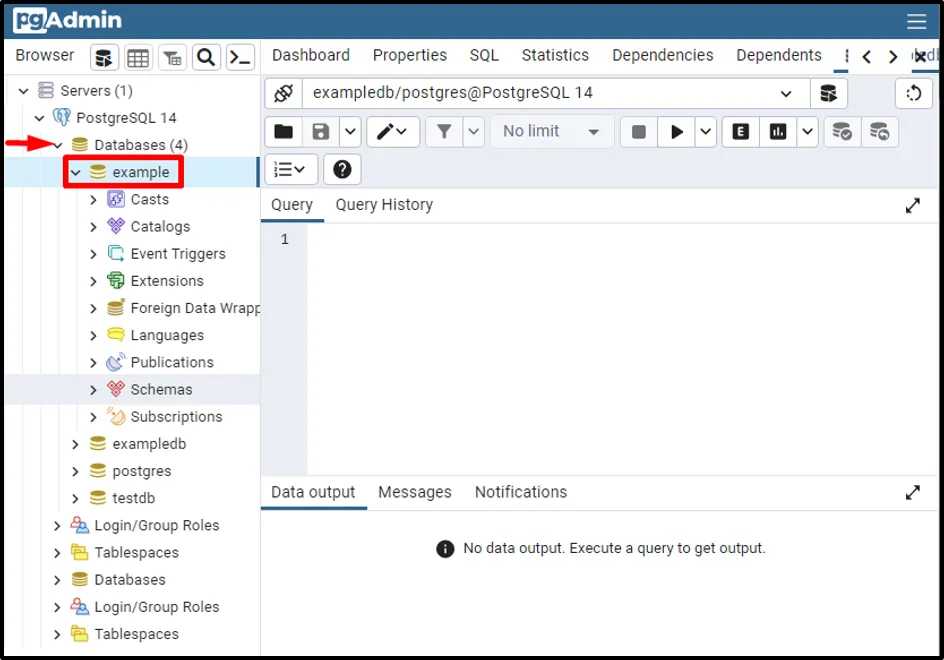Collapse the Databases (4) node
The height and width of the screenshot is (660, 944).
[58, 146]
